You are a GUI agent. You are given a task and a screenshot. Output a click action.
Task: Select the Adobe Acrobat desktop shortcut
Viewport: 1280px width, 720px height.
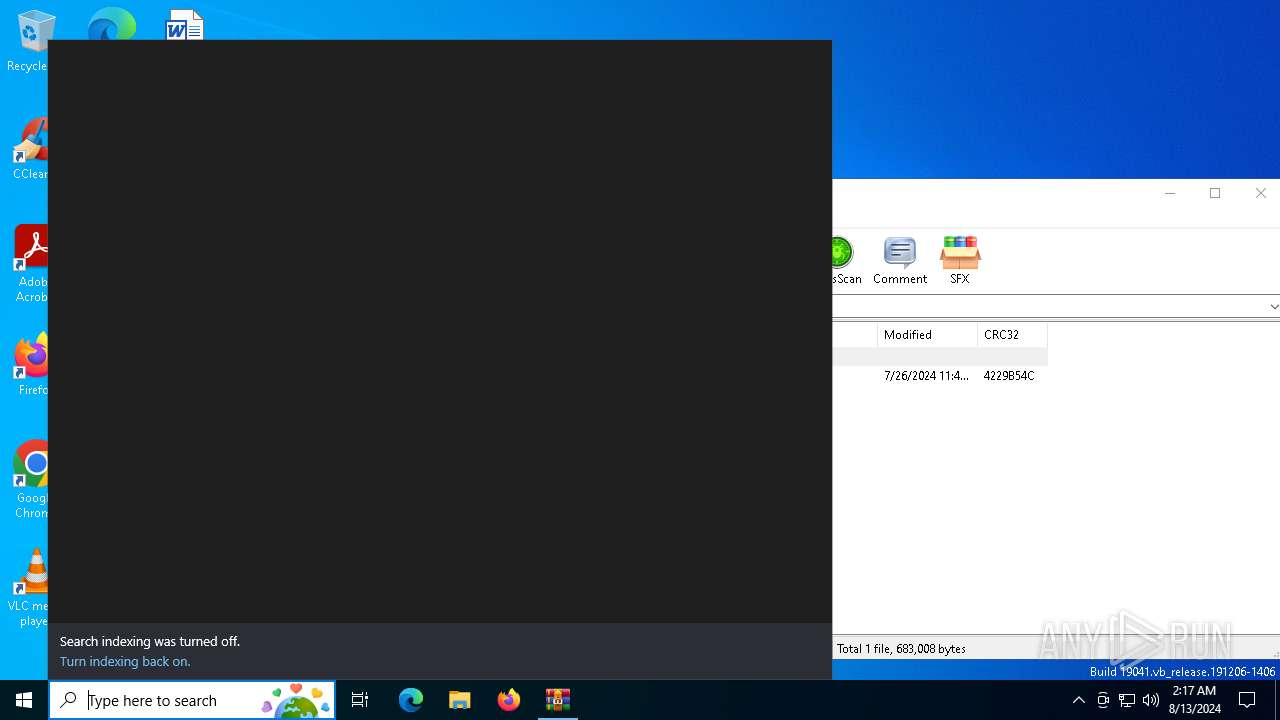(31, 264)
